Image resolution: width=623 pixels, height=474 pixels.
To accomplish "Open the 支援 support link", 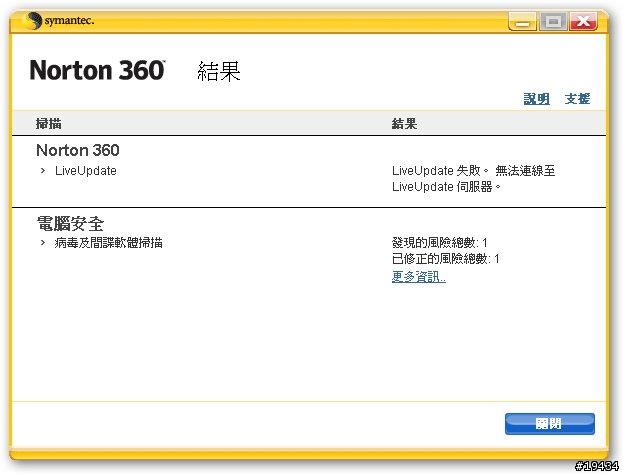I will pyautogui.click(x=577, y=99).
